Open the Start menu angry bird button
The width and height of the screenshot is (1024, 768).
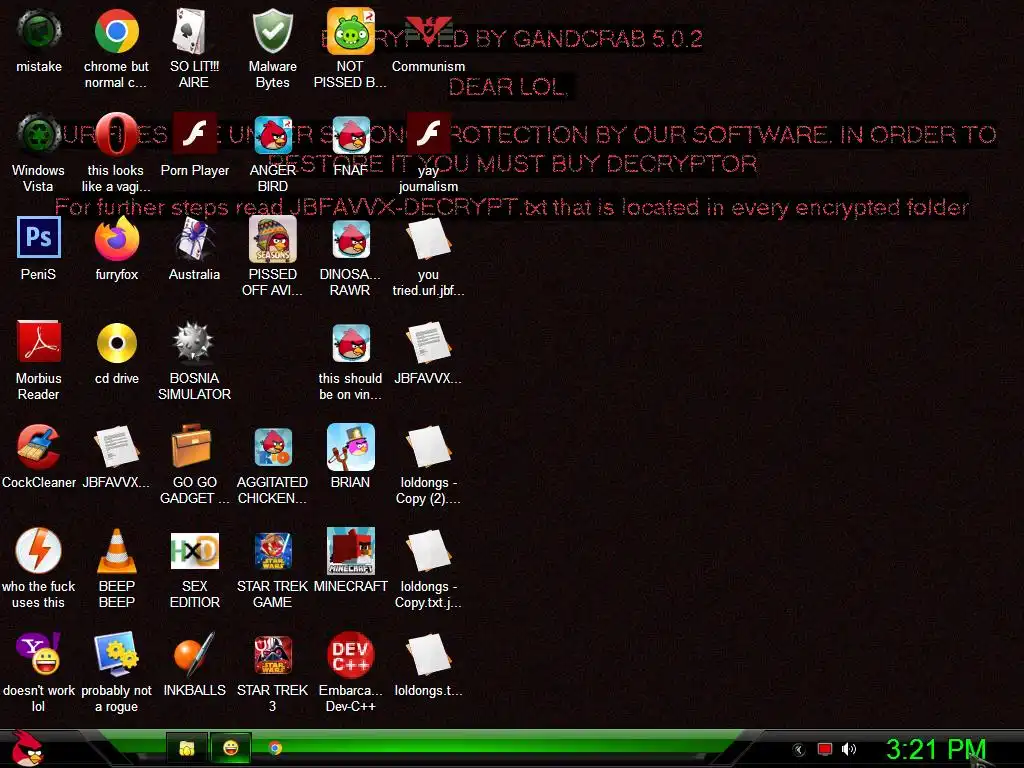27,749
